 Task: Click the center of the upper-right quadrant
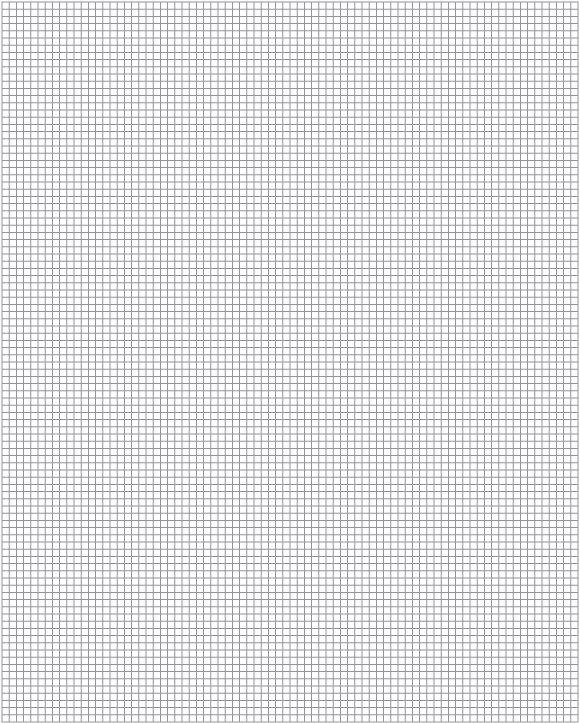coord(434,182)
